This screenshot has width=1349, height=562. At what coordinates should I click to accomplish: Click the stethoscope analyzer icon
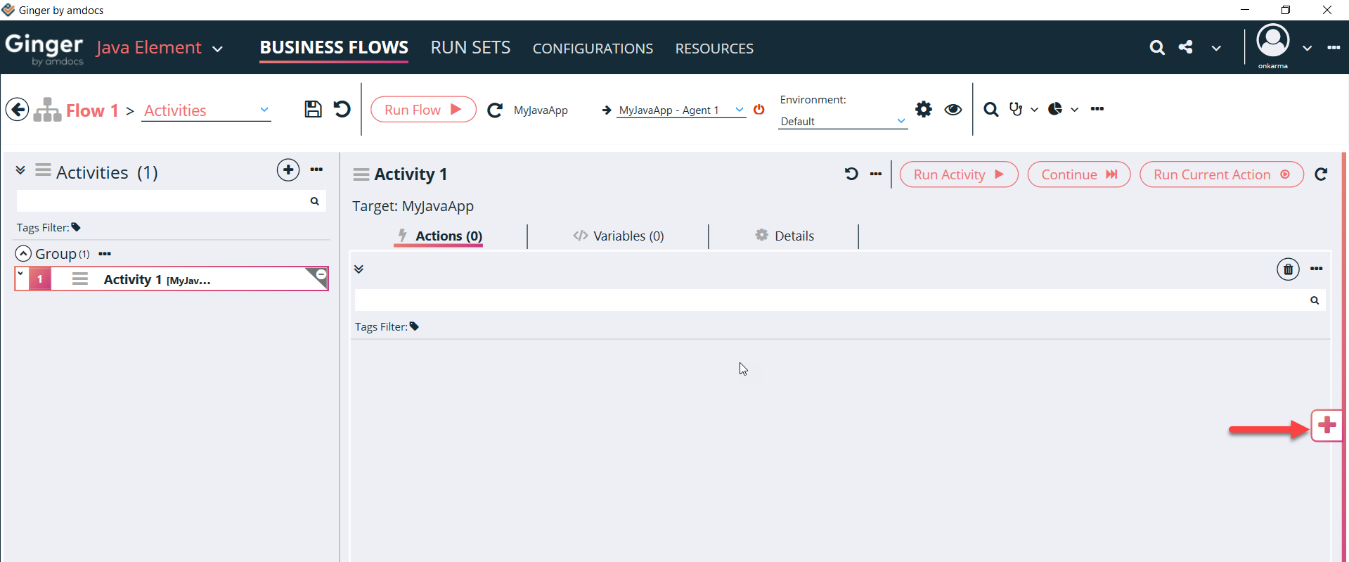coord(1016,109)
